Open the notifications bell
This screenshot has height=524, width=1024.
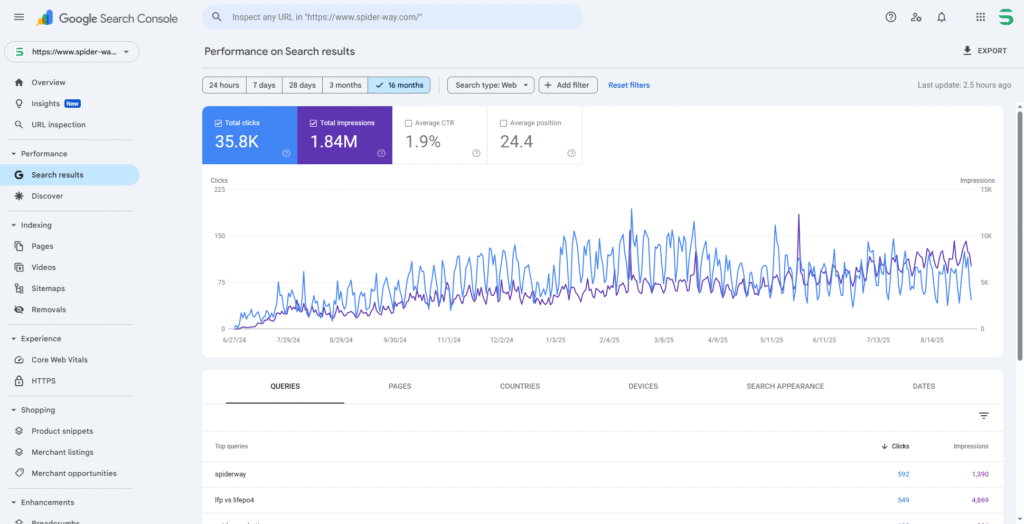point(941,17)
